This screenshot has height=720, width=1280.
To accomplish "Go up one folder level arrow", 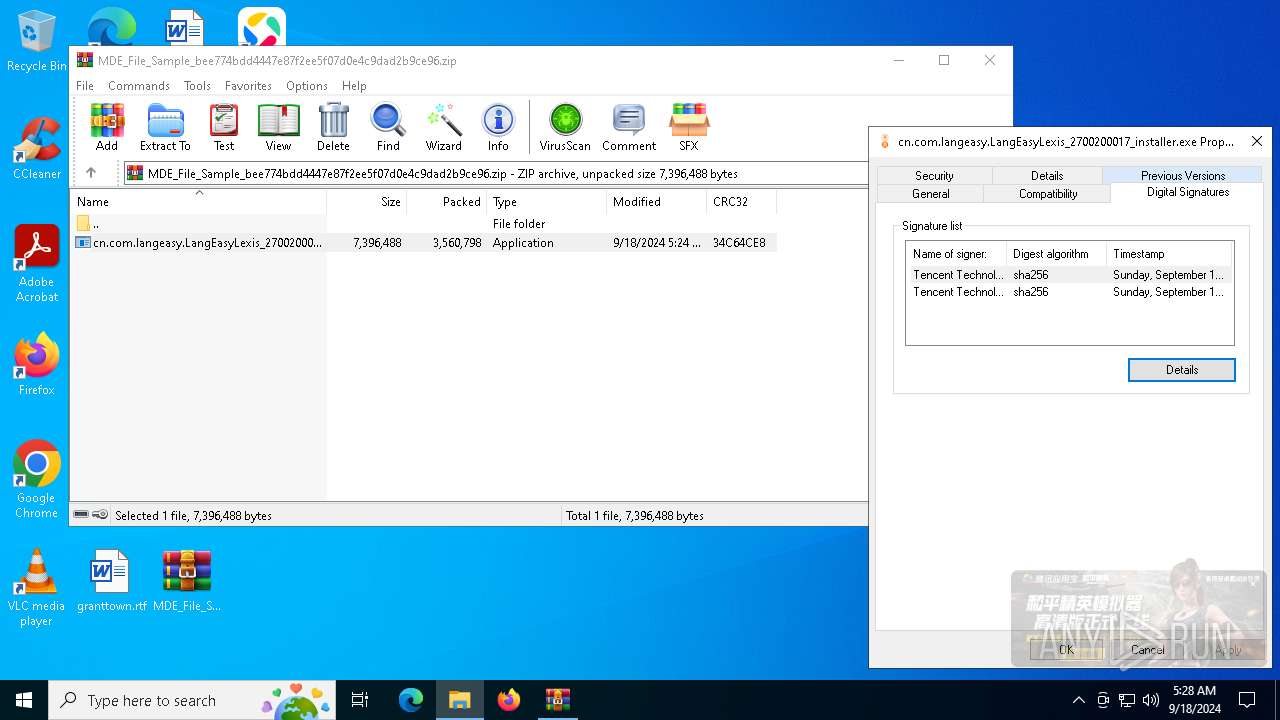I will [x=91, y=173].
